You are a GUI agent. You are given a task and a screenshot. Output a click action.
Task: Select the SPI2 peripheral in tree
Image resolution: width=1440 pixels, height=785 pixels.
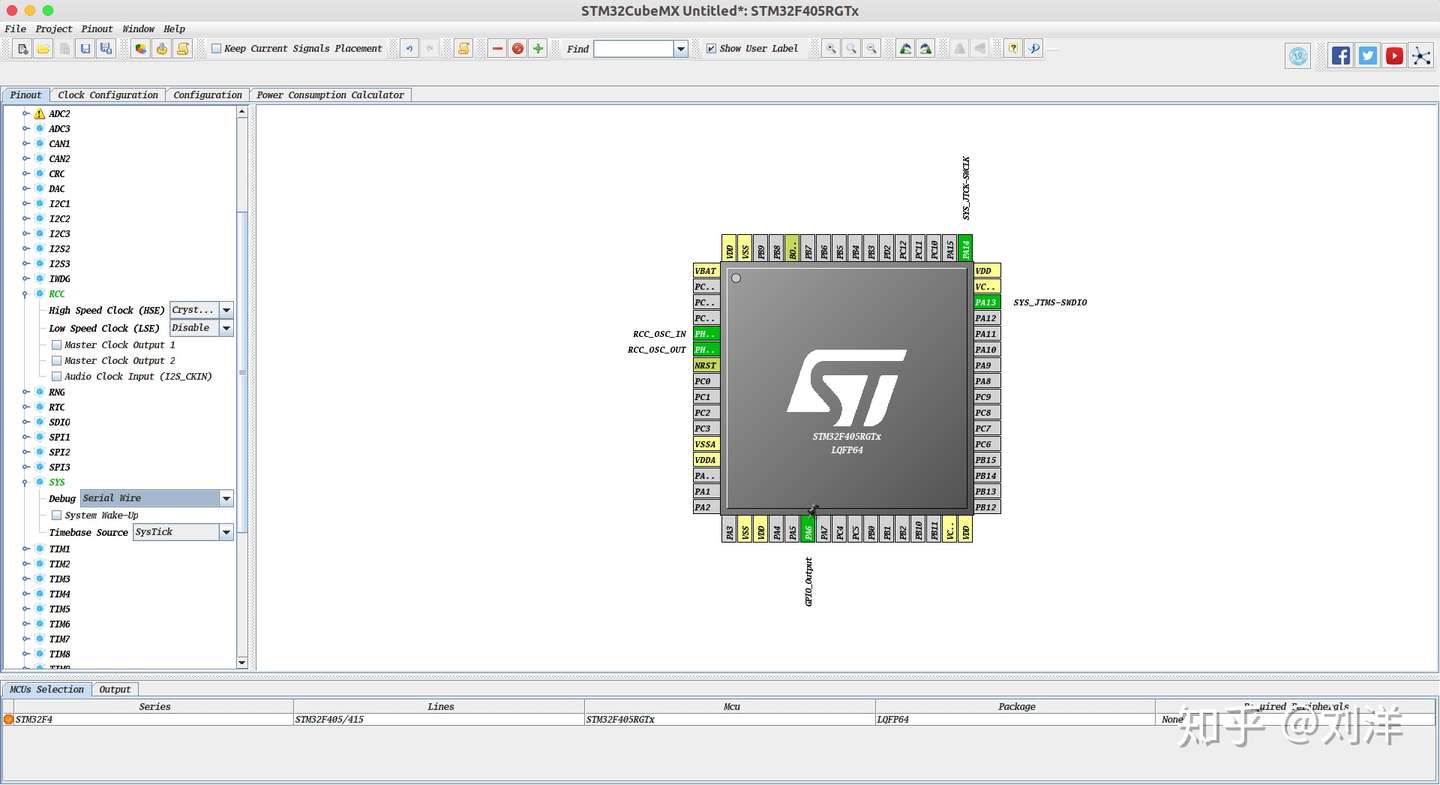tap(59, 452)
